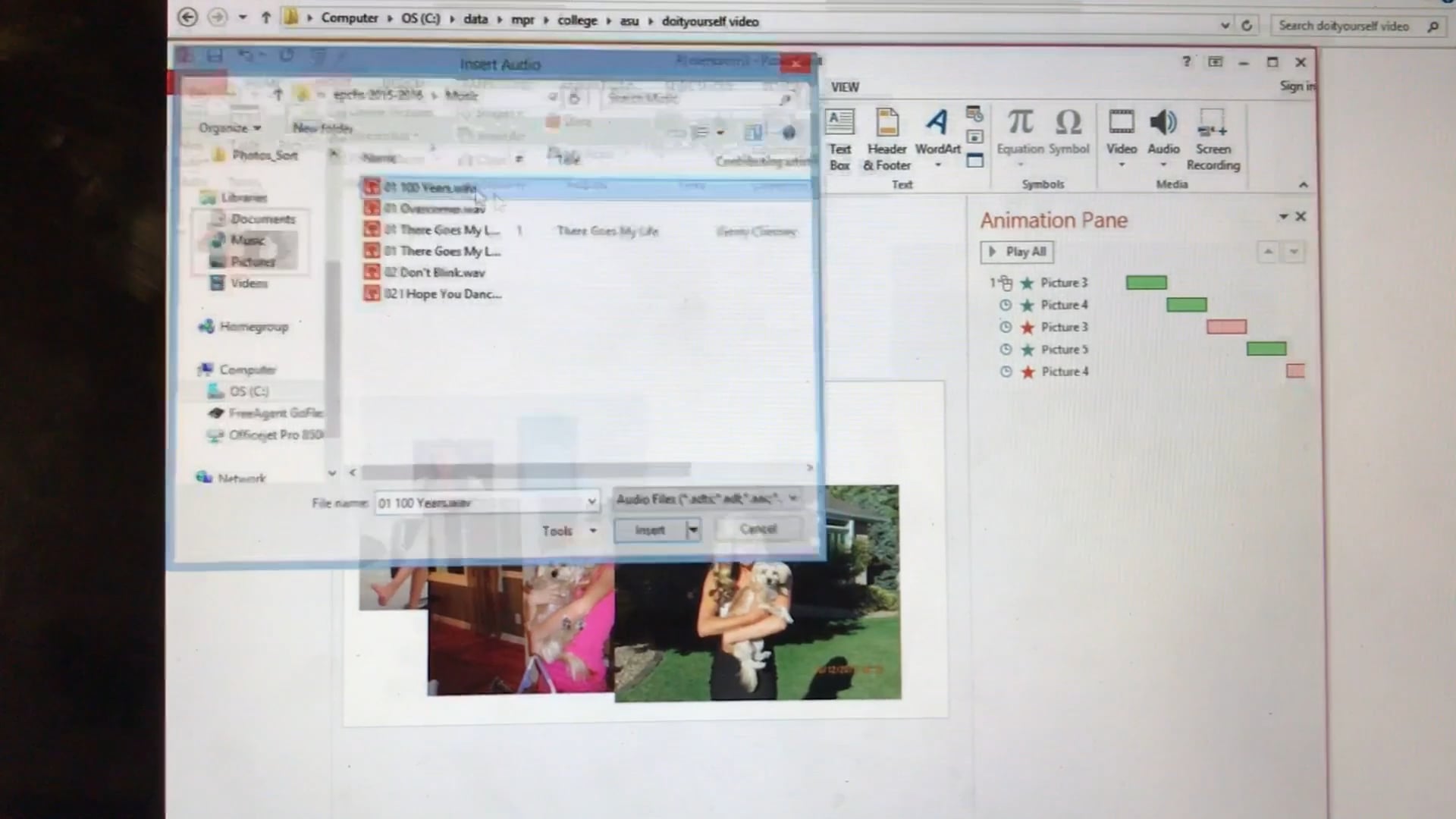
Task: Click the Explorer back arrow
Action: coord(187,17)
